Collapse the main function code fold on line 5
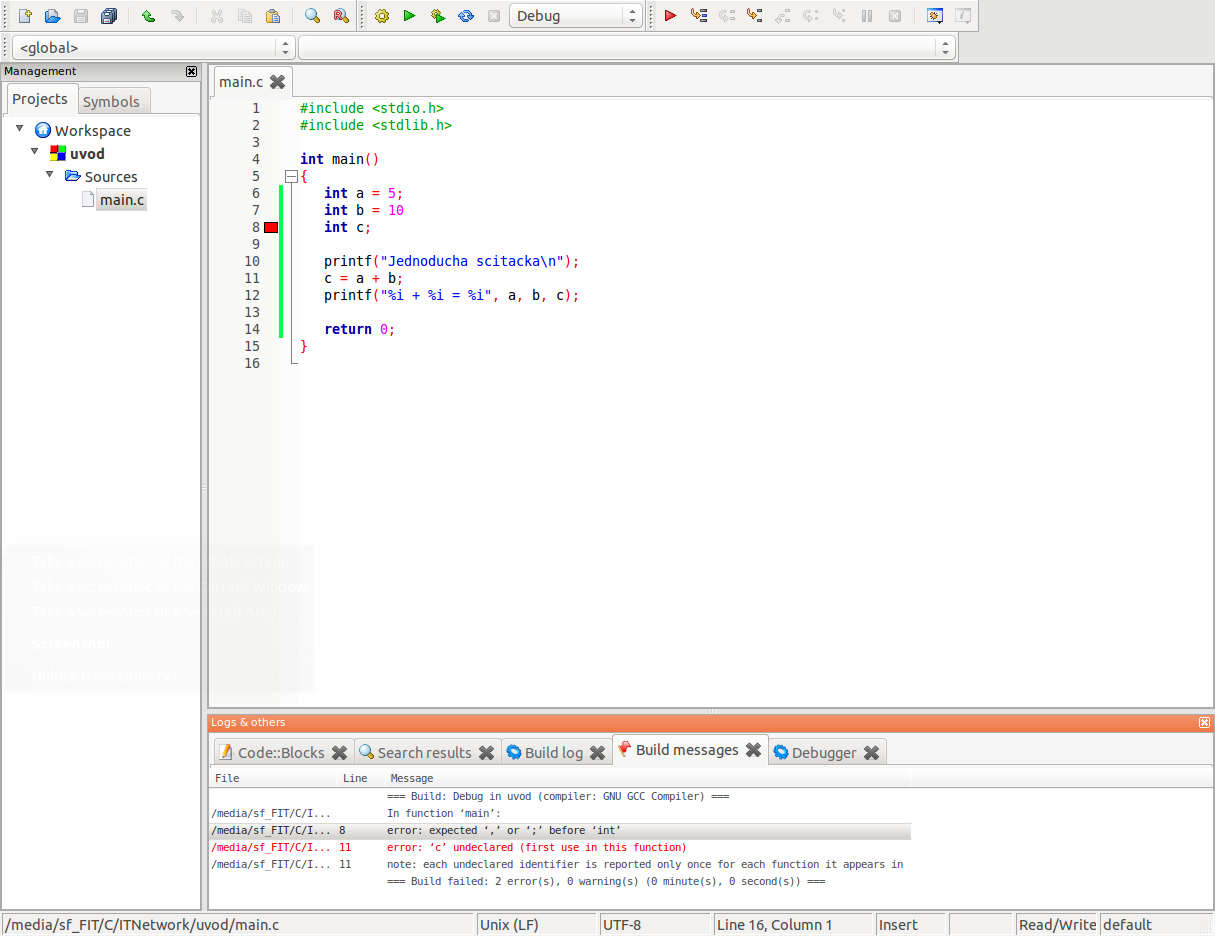Screen dimensions: 1215x936 [x=289, y=176]
